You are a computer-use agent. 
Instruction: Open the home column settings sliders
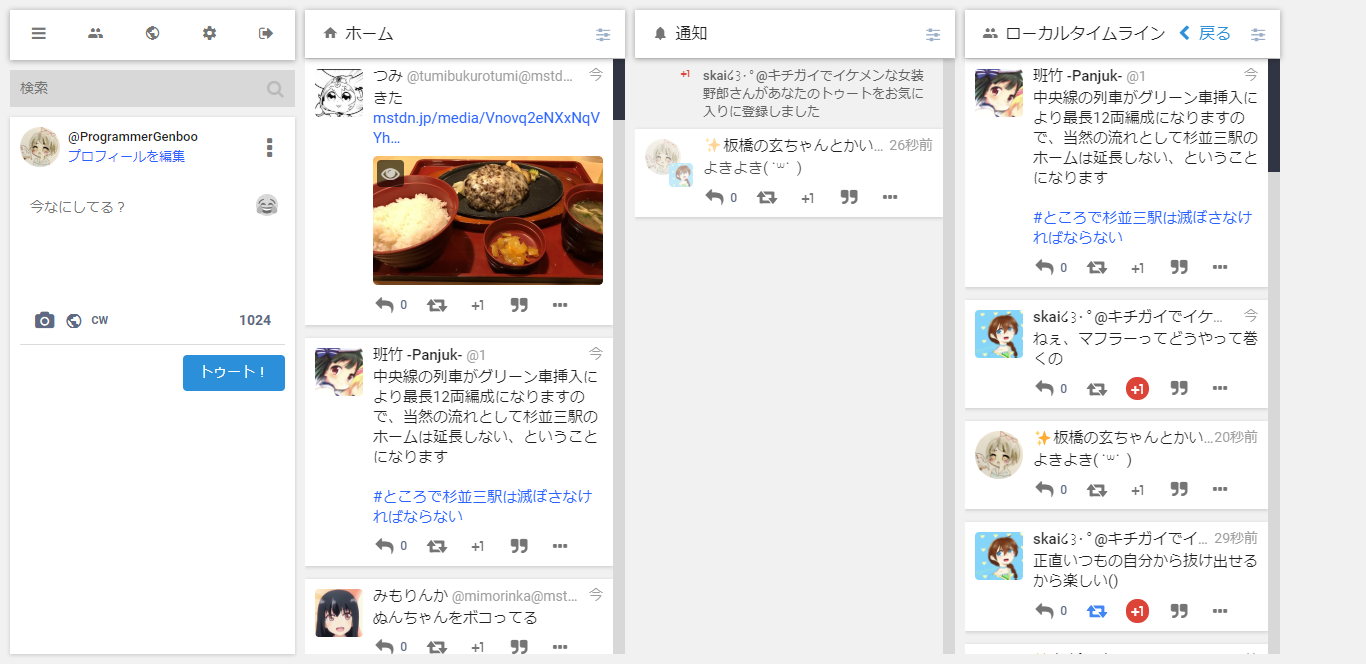click(603, 34)
